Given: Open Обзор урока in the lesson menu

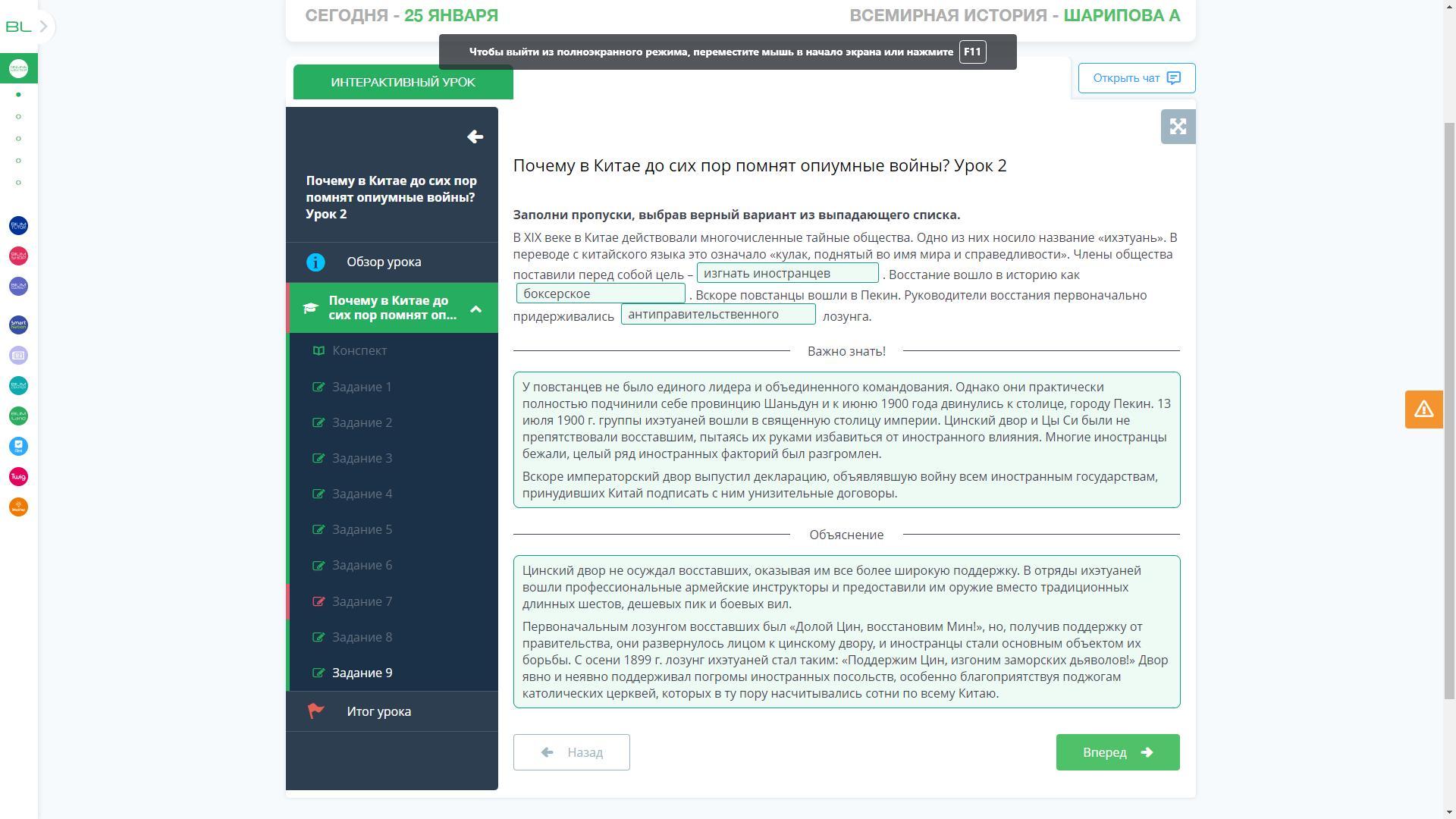Looking at the screenshot, I should [384, 262].
